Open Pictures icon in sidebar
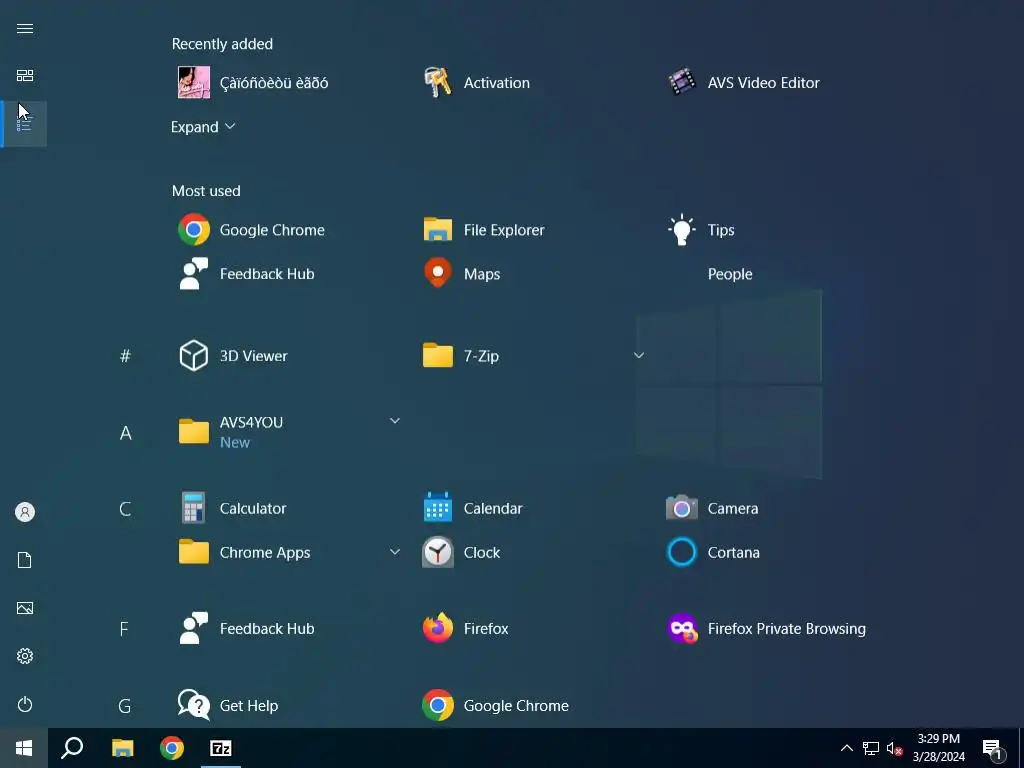The image size is (1024, 768). click(x=25, y=608)
